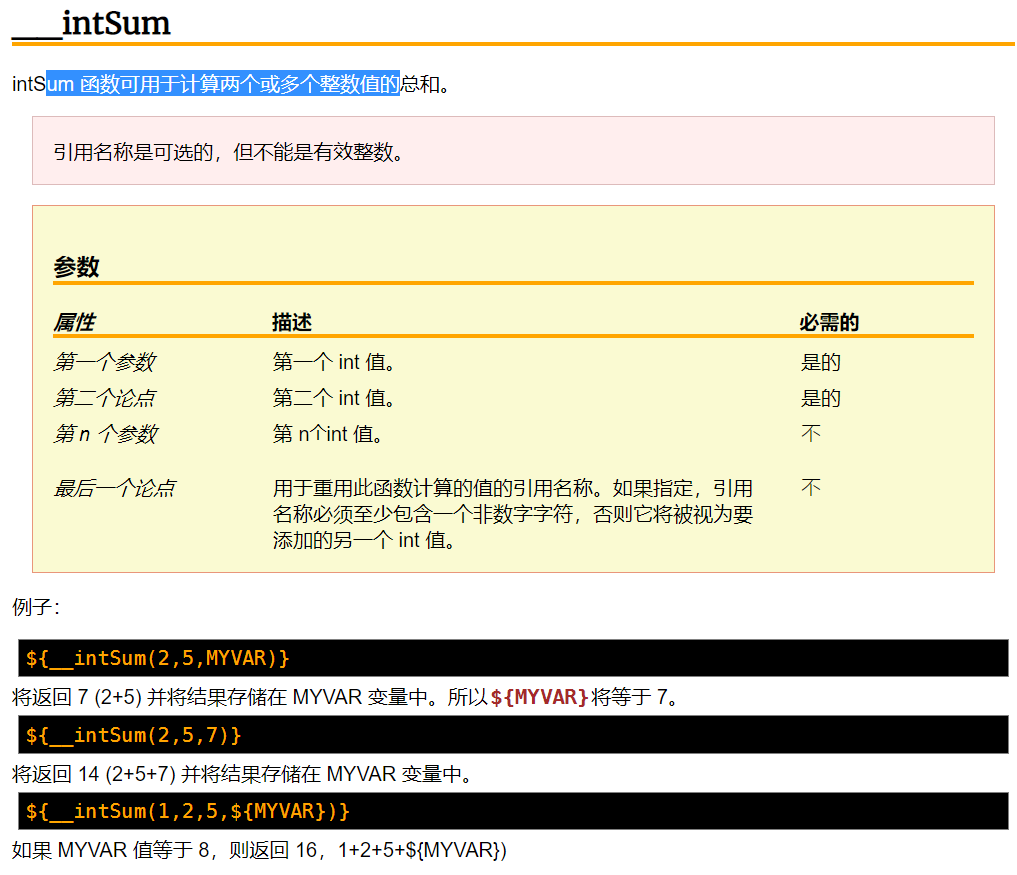Click the code block ${__intSum(2,5,7)}
The width and height of the screenshot is (1017, 875).
coord(513,735)
